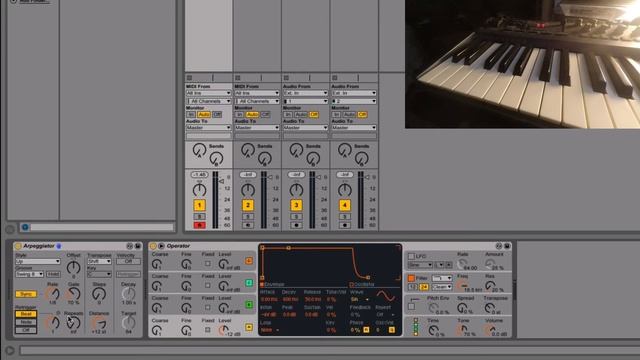Arm track 3 for recording

tap(296, 225)
